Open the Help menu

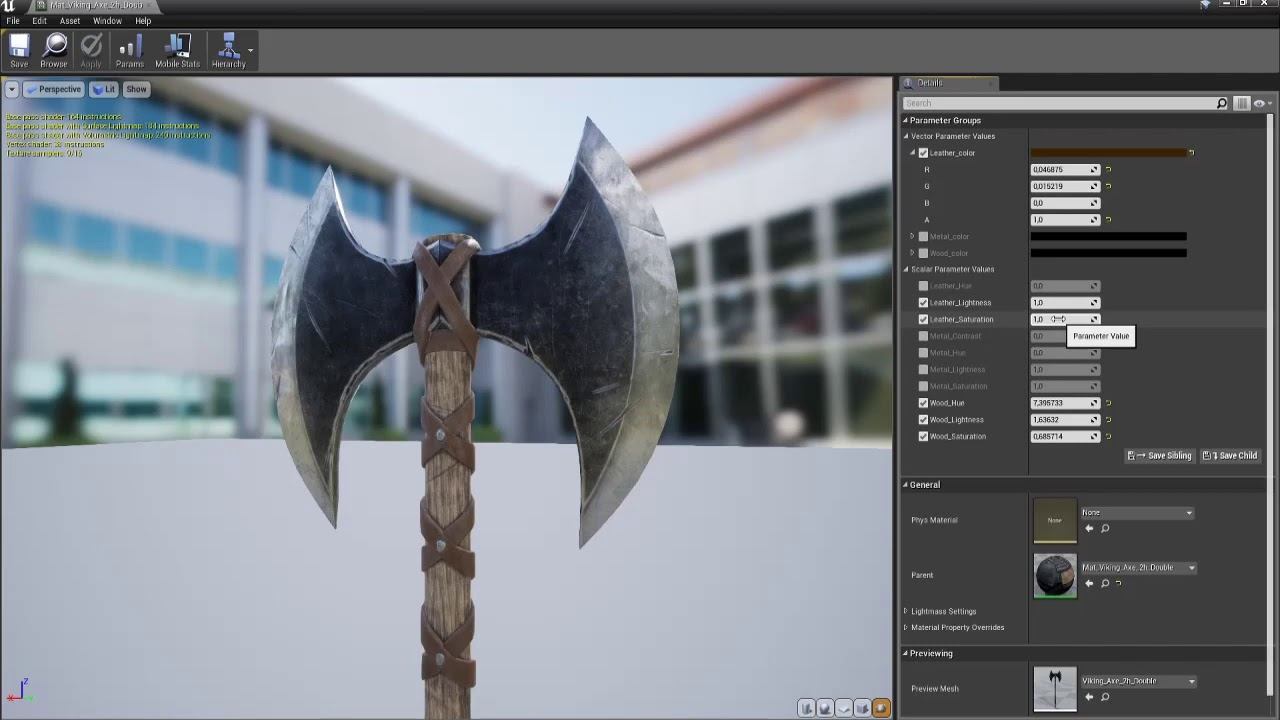point(143,21)
